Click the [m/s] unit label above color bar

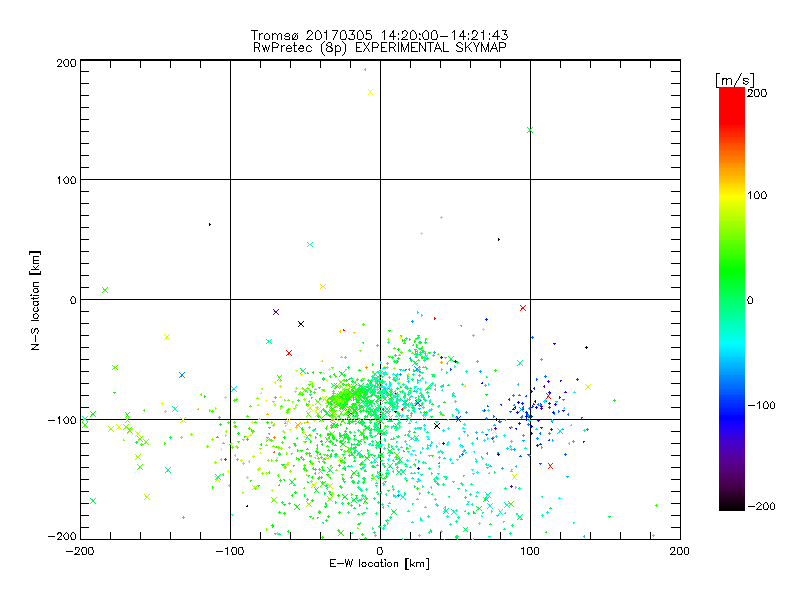tap(733, 78)
